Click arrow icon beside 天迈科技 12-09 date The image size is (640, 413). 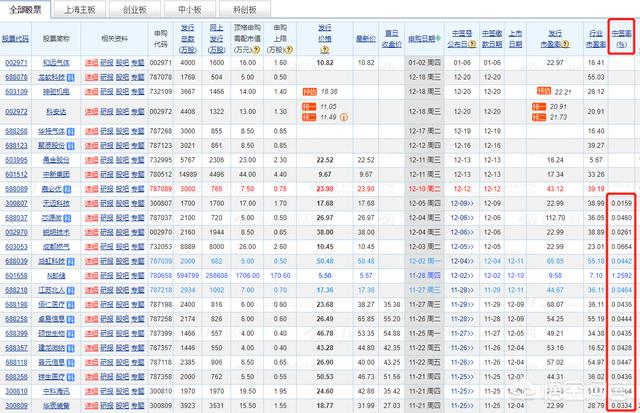[474, 202]
